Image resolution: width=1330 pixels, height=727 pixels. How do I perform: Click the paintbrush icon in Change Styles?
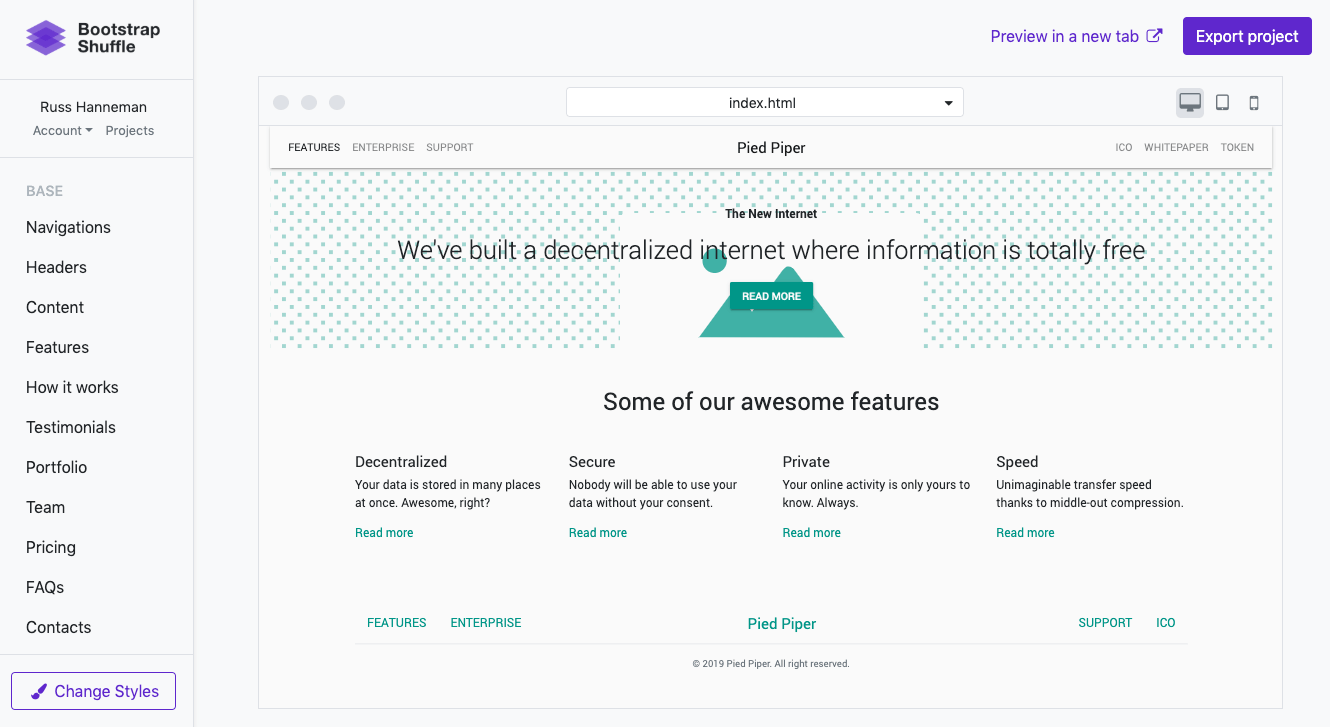pyautogui.click(x=39, y=691)
